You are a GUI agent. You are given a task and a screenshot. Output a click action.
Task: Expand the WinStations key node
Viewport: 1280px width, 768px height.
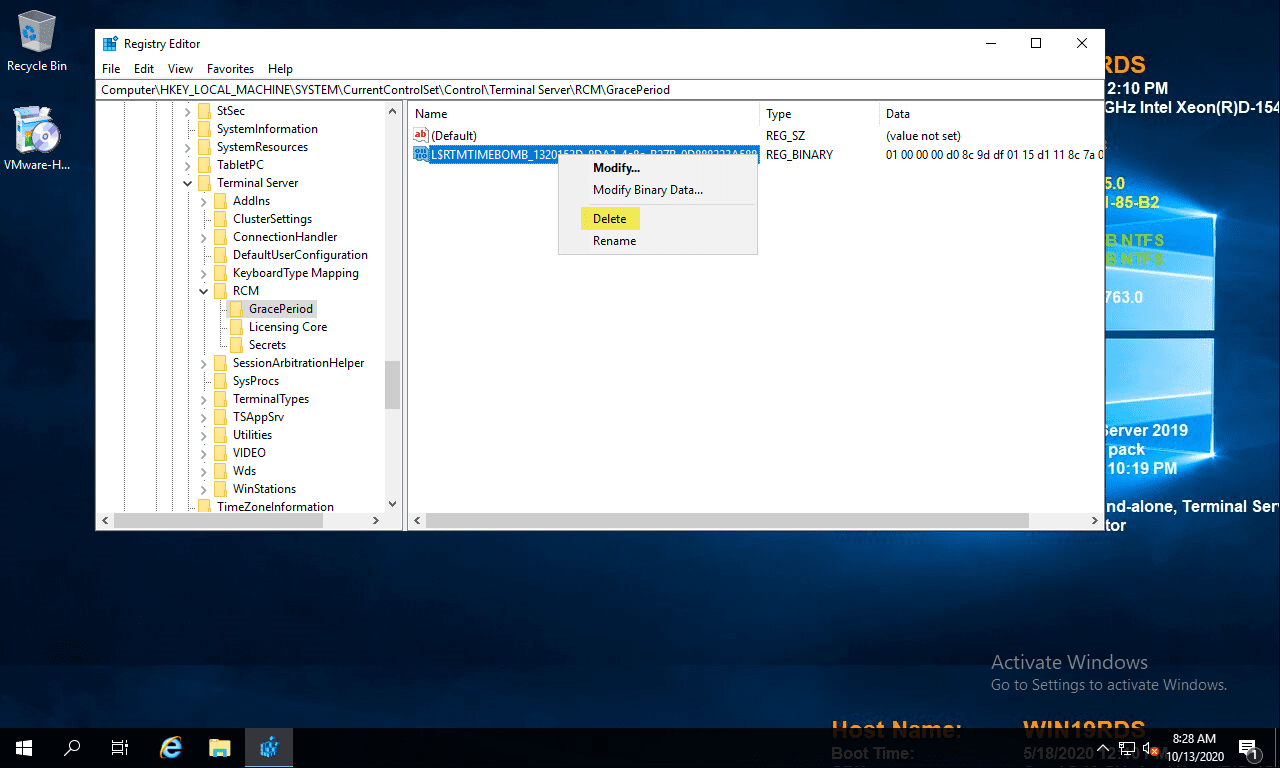tap(203, 489)
